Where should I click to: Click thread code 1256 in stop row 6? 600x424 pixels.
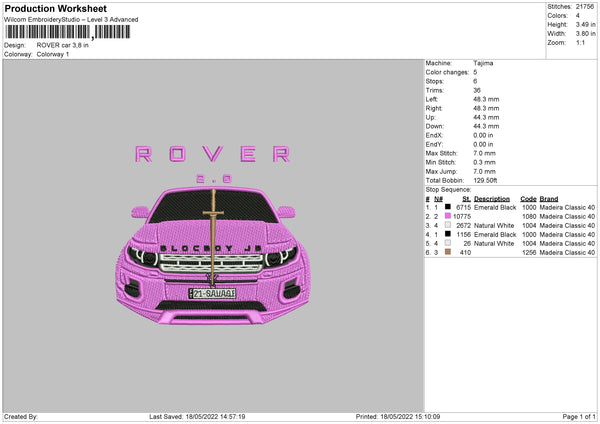tap(529, 253)
